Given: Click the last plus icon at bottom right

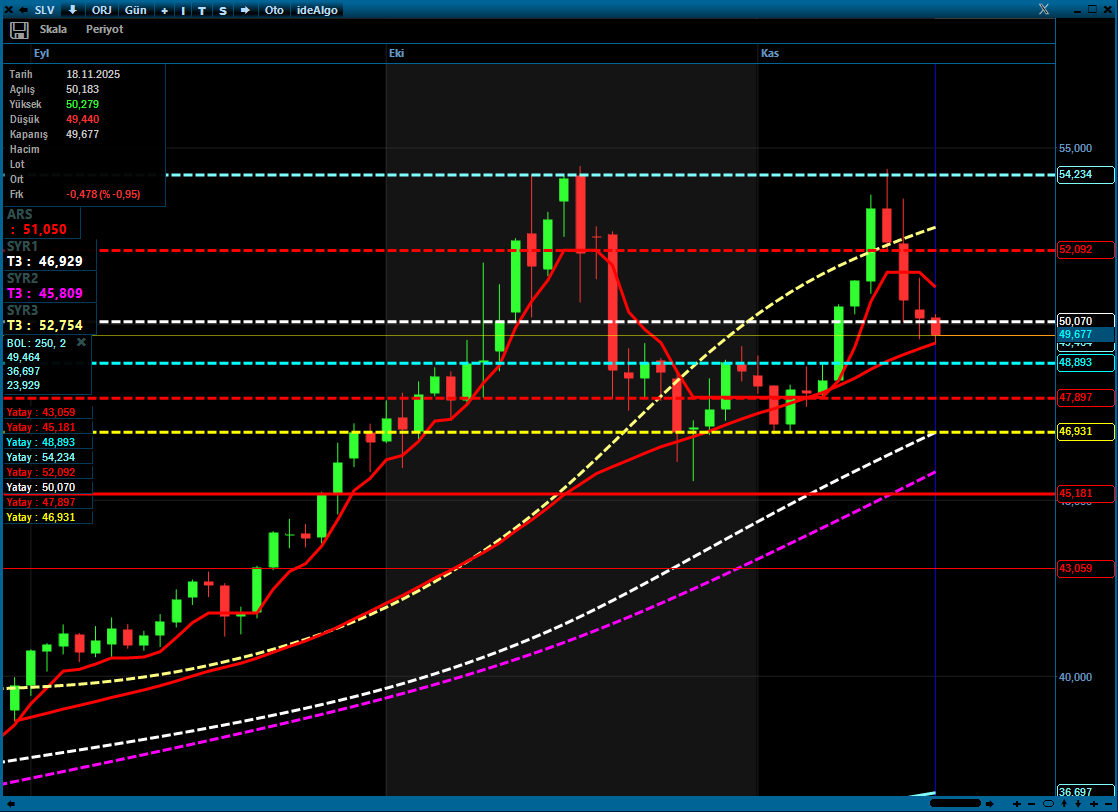Looking at the screenshot, I should 1094,804.
